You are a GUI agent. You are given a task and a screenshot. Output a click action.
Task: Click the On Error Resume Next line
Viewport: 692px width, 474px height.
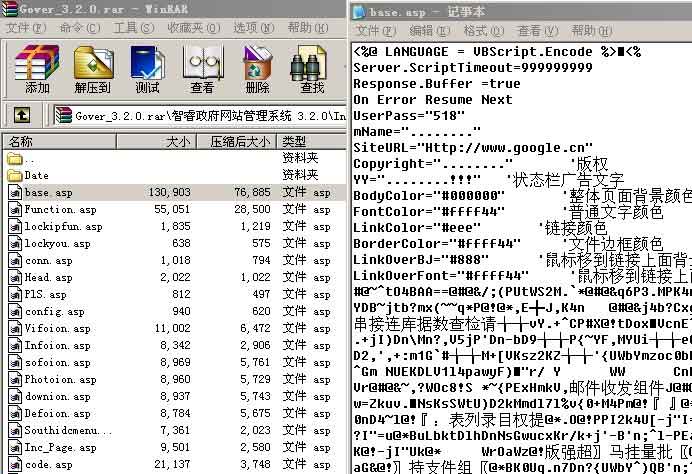click(x=433, y=100)
